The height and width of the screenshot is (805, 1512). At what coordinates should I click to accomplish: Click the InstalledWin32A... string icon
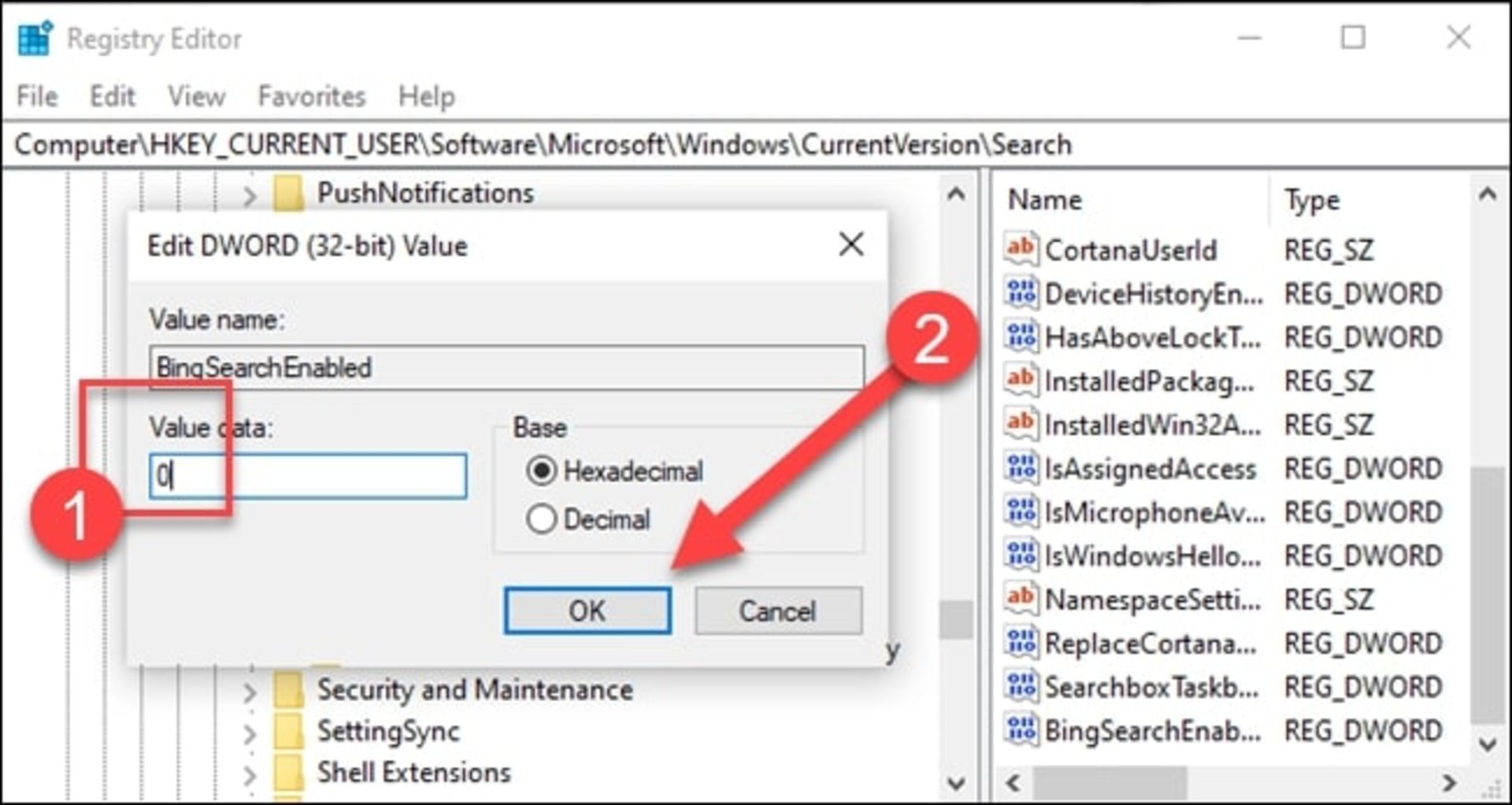(x=1021, y=424)
